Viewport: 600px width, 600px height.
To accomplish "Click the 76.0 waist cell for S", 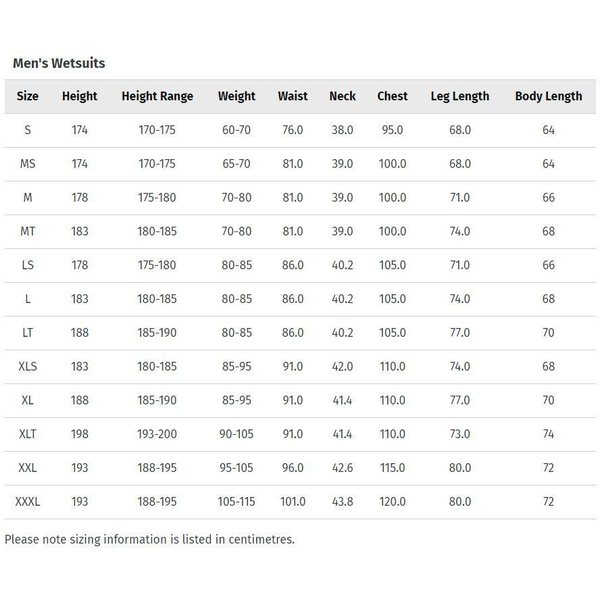I will (x=293, y=130).
